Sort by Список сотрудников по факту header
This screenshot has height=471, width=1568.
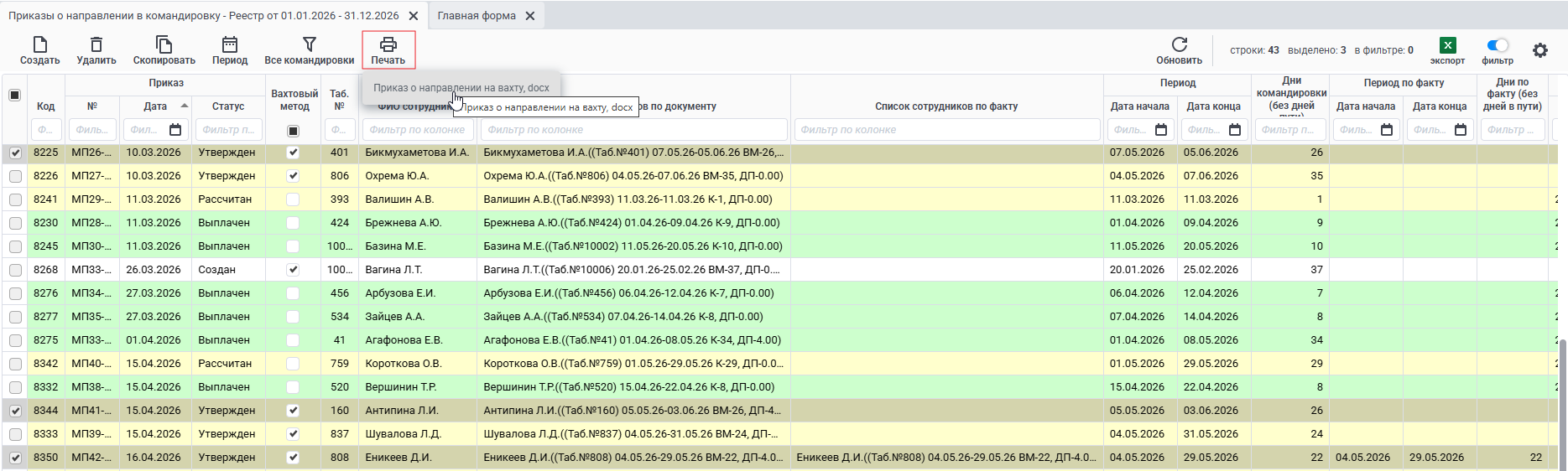coord(946,106)
